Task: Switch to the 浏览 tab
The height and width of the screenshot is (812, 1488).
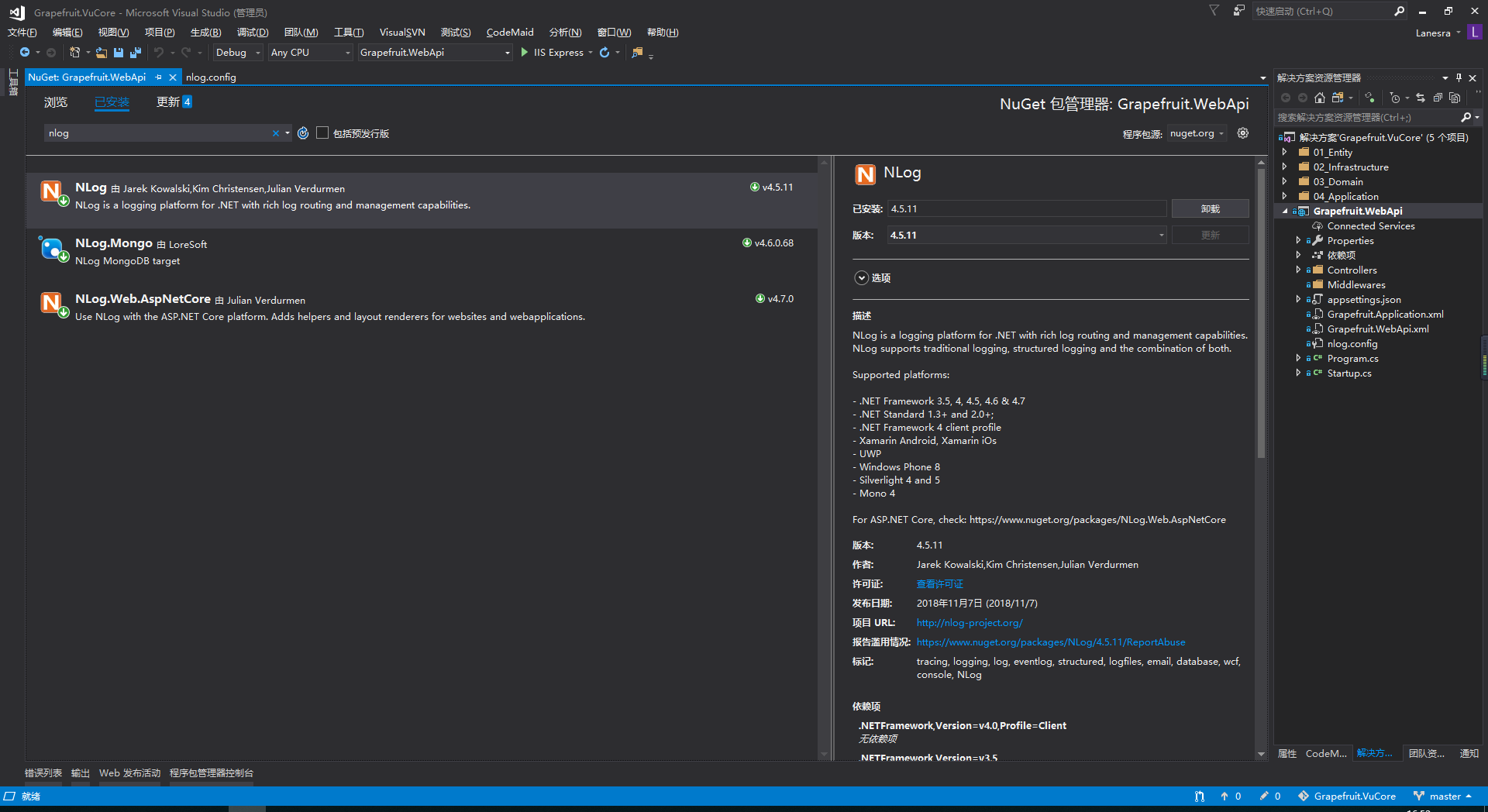Action: coord(56,102)
